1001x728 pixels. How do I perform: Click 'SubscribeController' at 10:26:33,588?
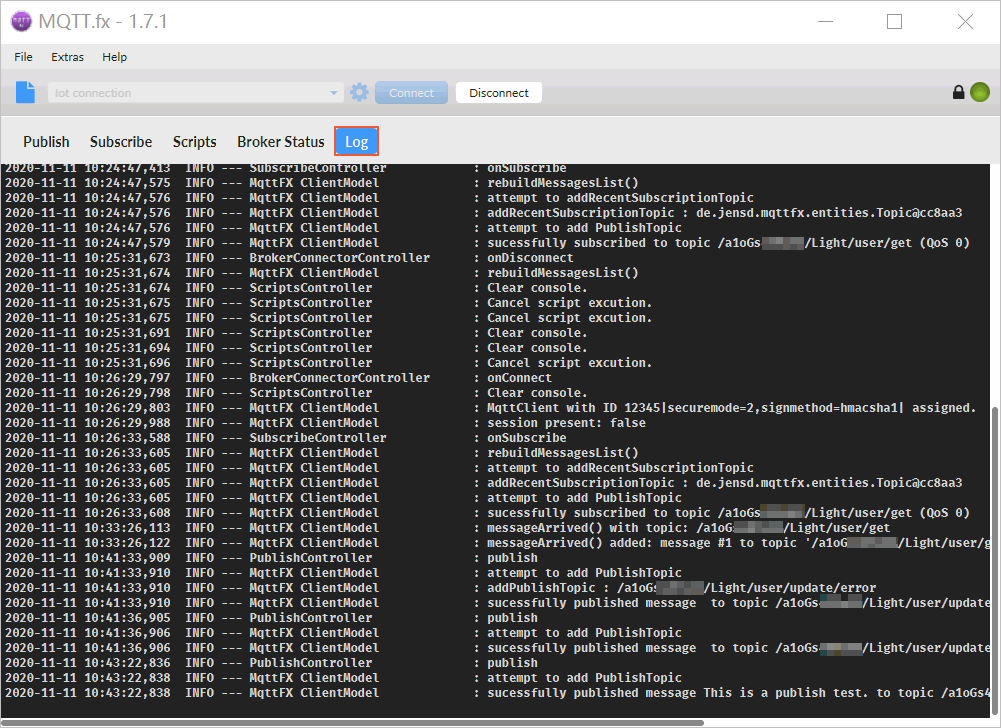click(x=317, y=437)
